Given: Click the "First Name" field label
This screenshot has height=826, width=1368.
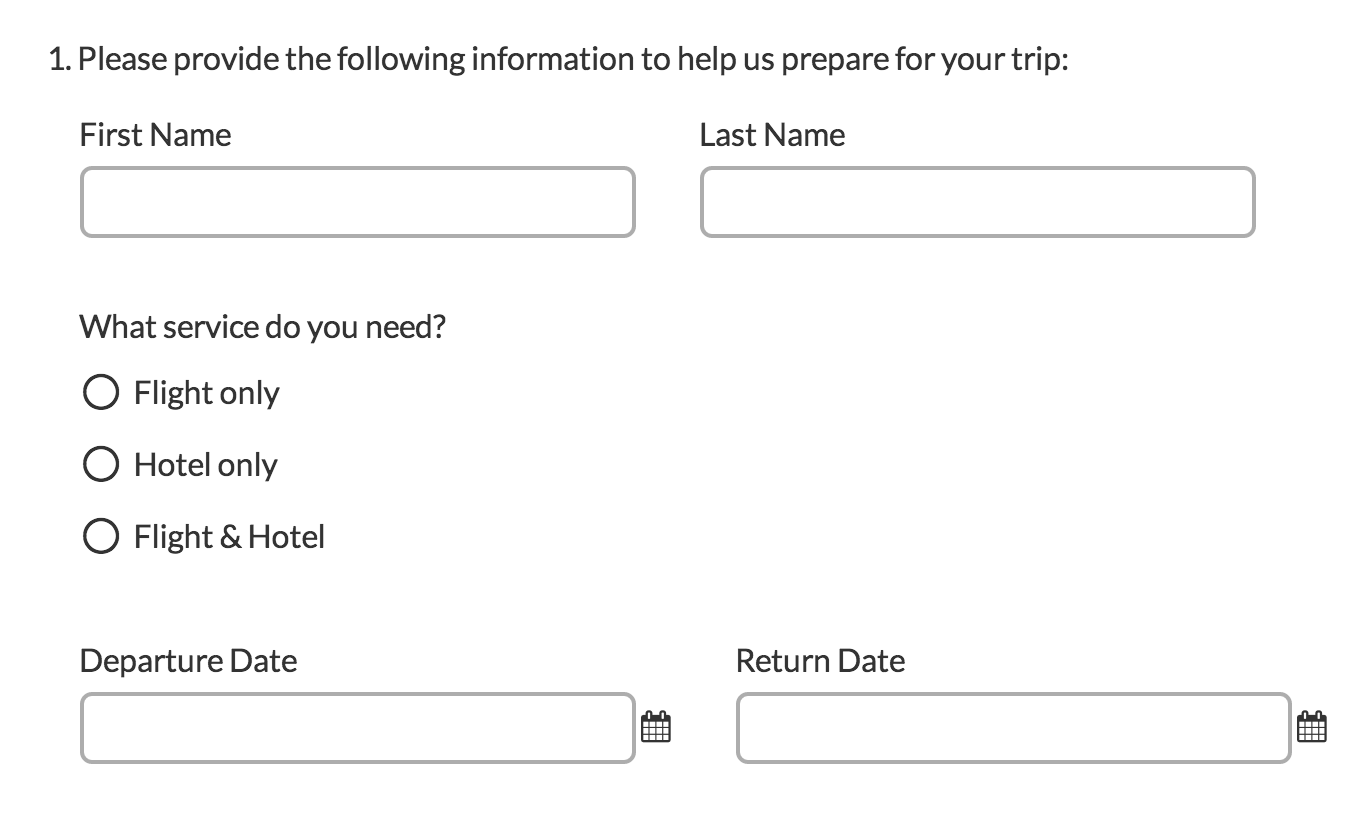Looking at the screenshot, I should (x=155, y=135).
